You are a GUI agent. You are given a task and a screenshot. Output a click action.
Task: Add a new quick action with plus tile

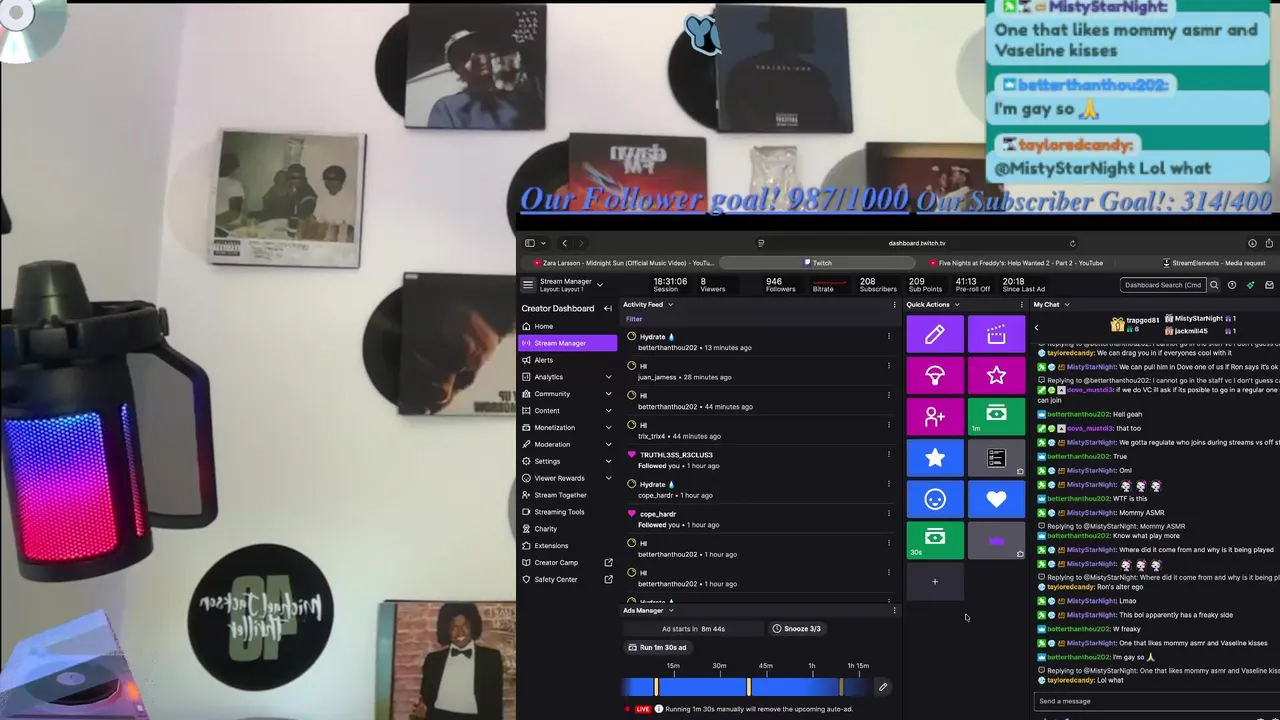coord(935,581)
